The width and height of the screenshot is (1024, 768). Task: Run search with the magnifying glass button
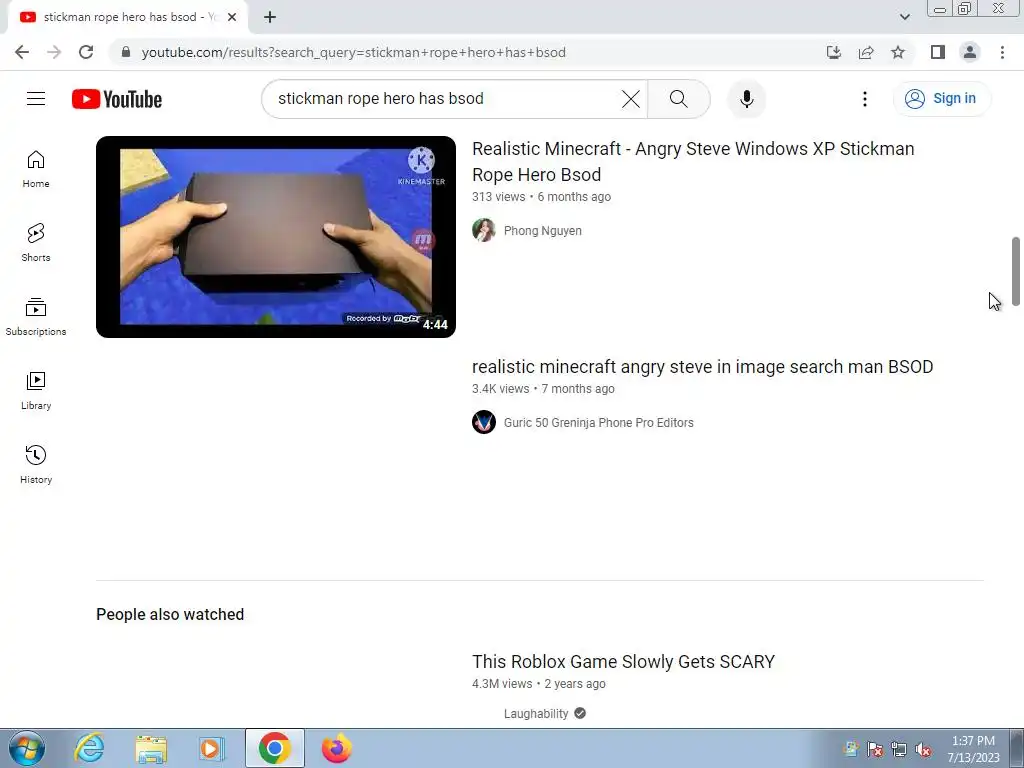(679, 99)
